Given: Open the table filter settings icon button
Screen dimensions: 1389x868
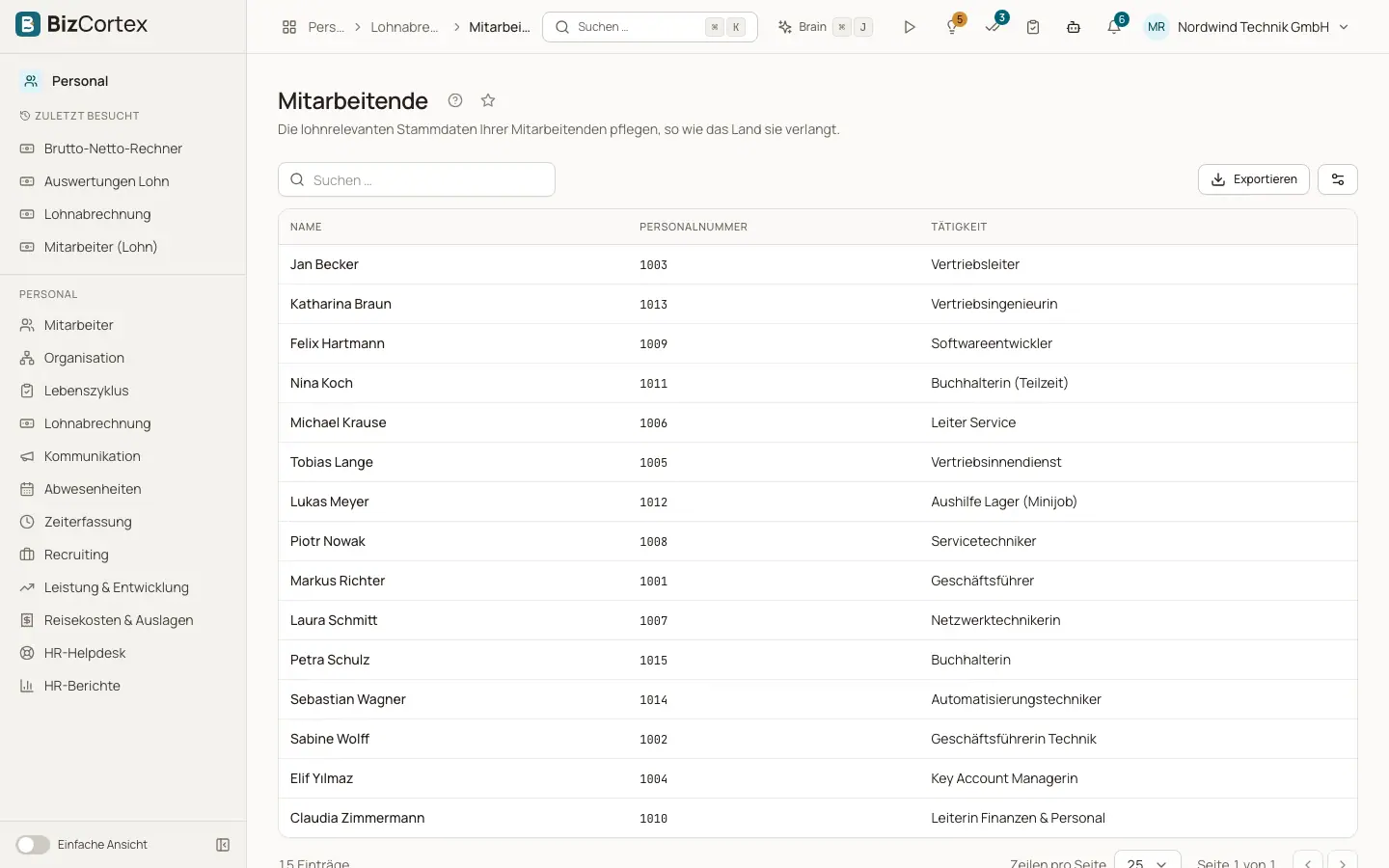Looking at the screenshot, I should pyautogui.click(x=1338, y=179).
